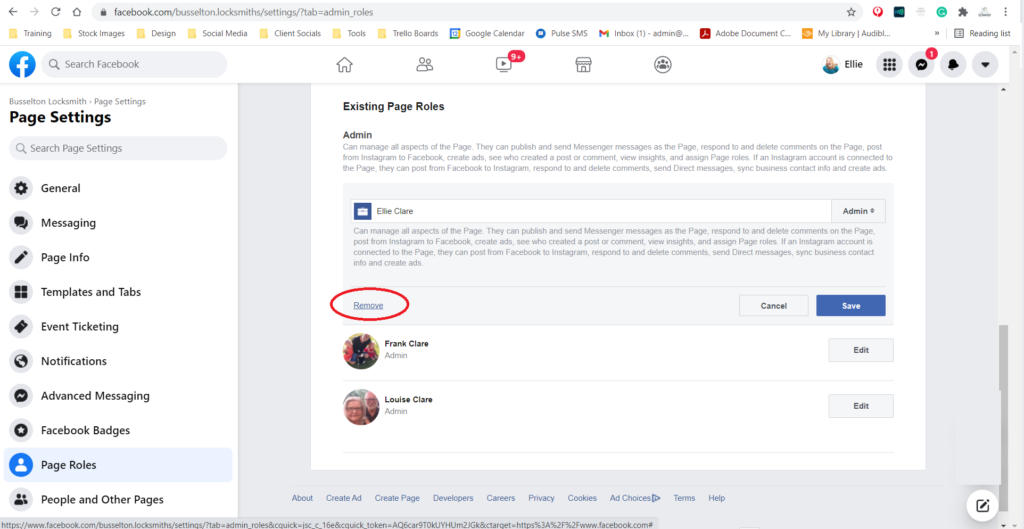Click the Search Page Settings field
Viewport: 1024px width, 529px height.
(118, 148)
